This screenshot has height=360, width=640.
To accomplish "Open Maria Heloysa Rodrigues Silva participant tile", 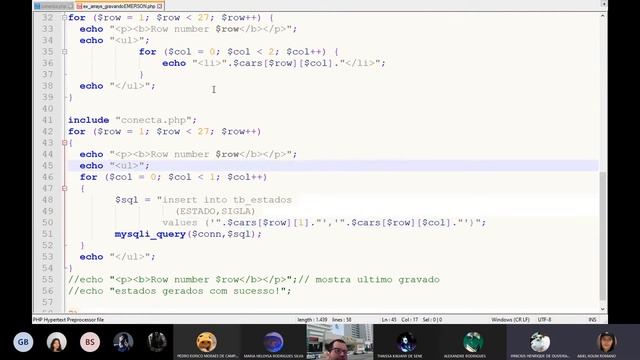I will tap(273, 342).
